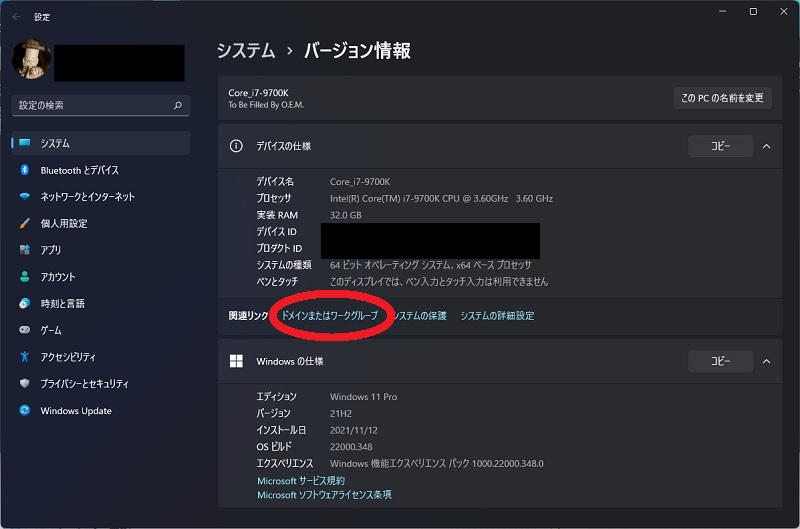Click the '2021/11/12' install date value
This screenshot has width=800, height=529.
click(x=354, y=430)
